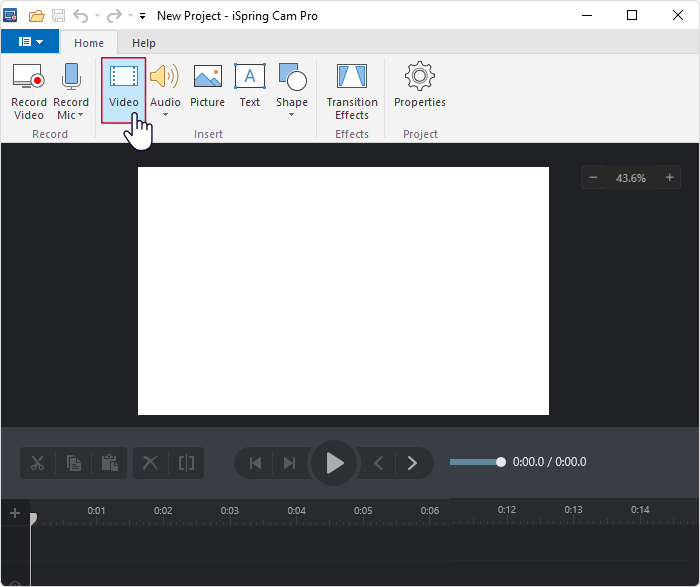Undo the last action
Image resolution: width=700 pixels, height=587 pixels.
[x=80, y=16]
